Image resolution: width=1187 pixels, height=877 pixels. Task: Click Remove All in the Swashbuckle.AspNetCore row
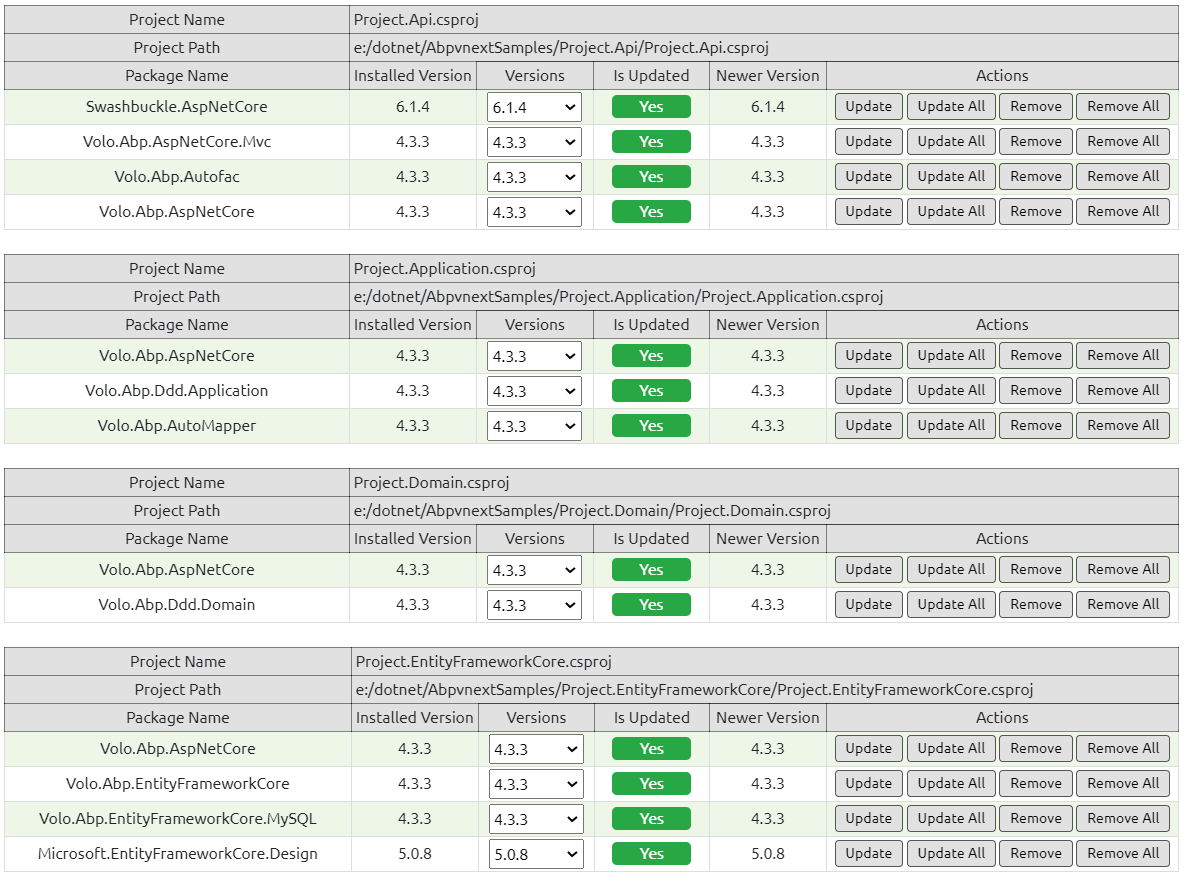[x=1123, y=107]
